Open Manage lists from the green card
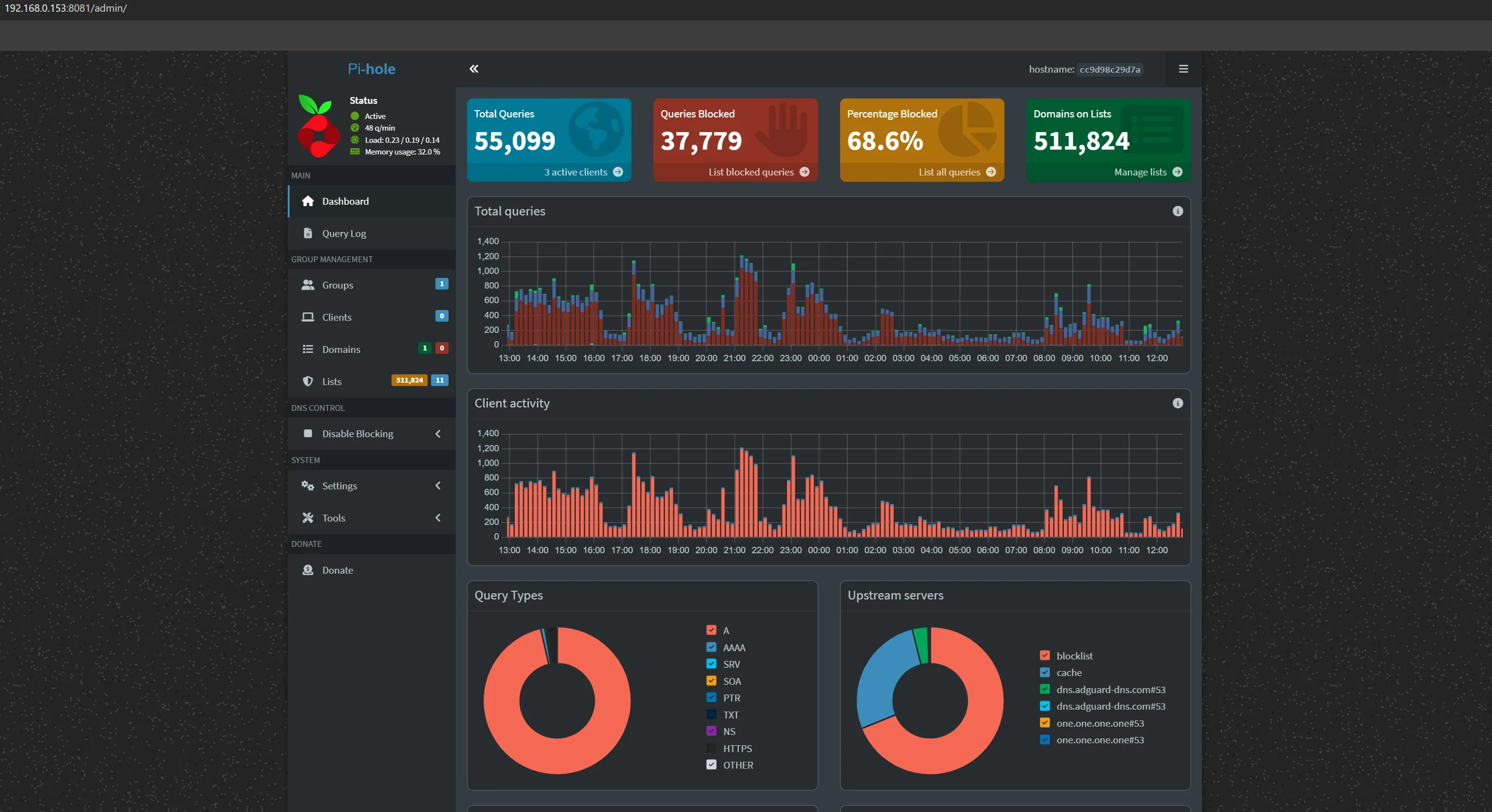Image resolution: width=1492 pixels, height=812 pixels. [1140, 172]
